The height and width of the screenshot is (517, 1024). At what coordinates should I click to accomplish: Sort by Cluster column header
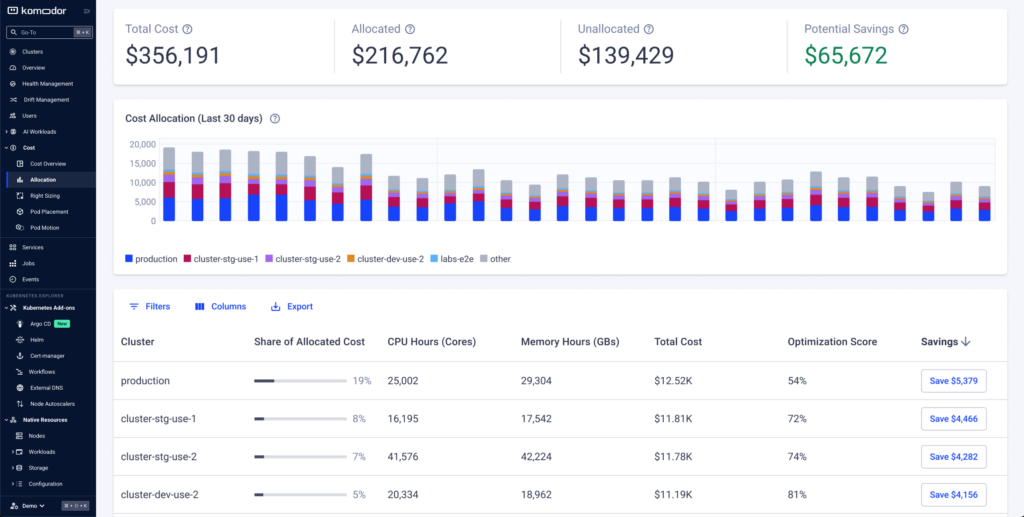click(137, 341)
